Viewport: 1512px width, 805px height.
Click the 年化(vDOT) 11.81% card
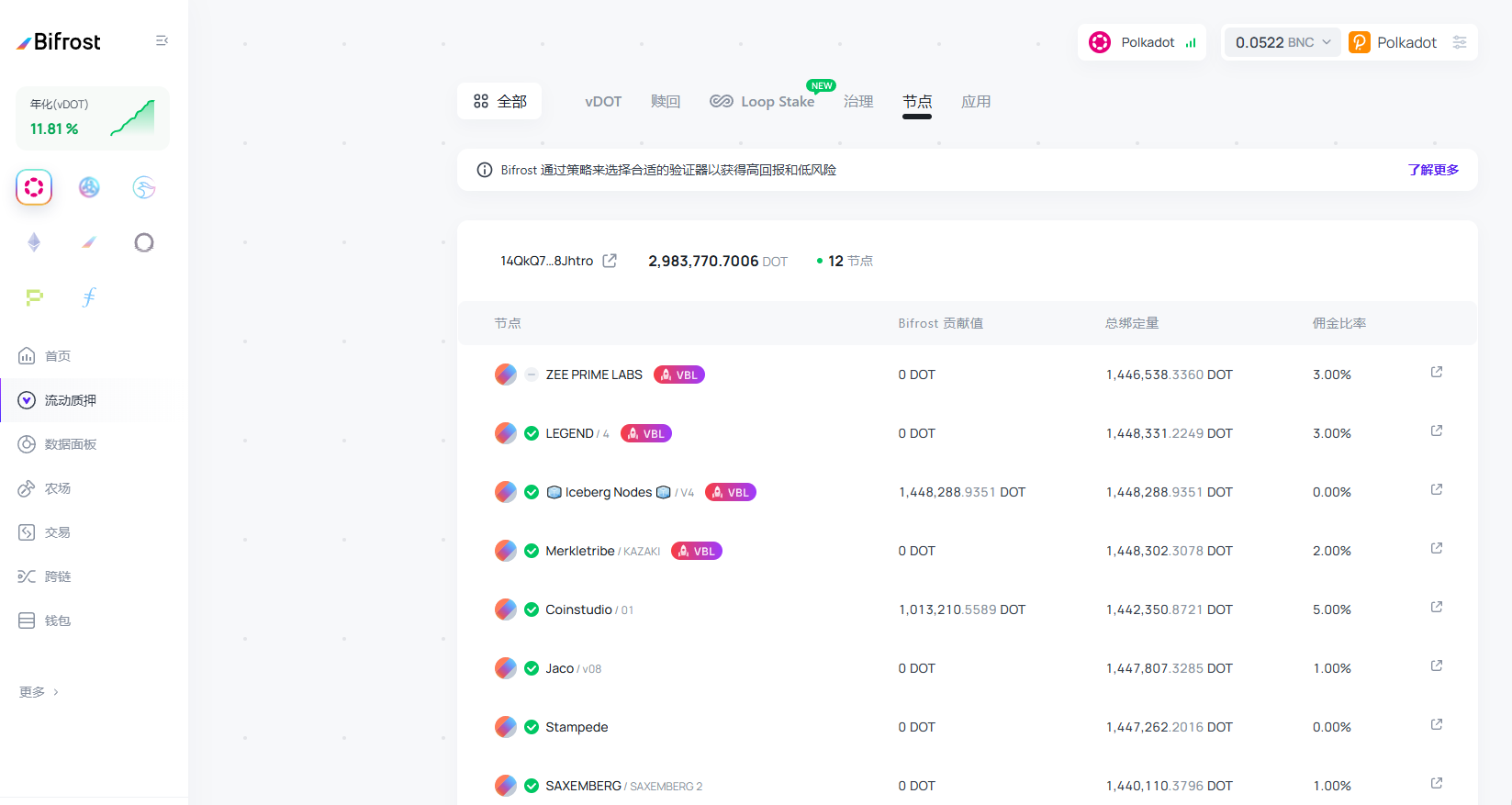click(93, 118)
